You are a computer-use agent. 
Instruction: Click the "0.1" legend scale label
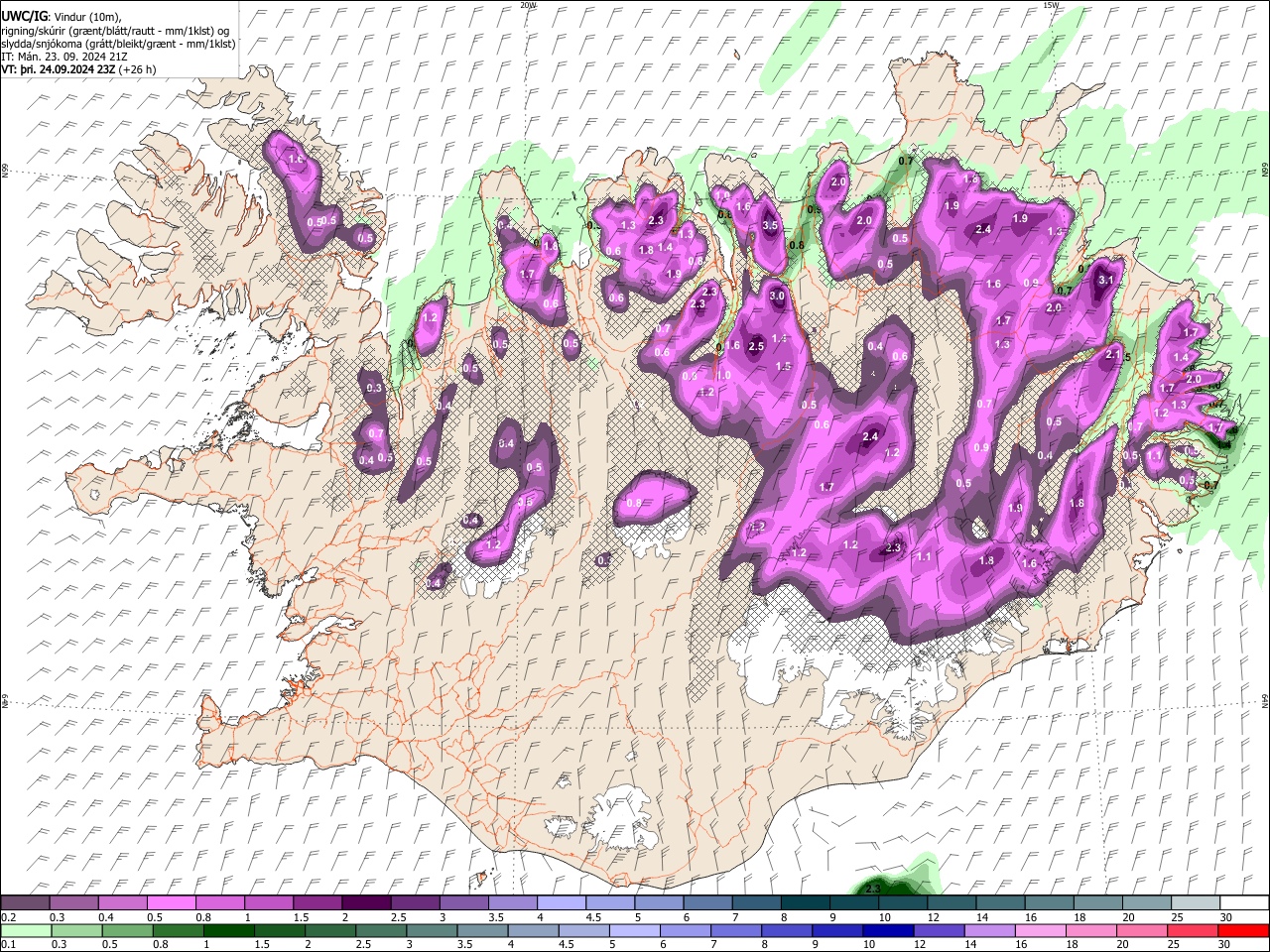pyautogui.click(x=8, y=945)
